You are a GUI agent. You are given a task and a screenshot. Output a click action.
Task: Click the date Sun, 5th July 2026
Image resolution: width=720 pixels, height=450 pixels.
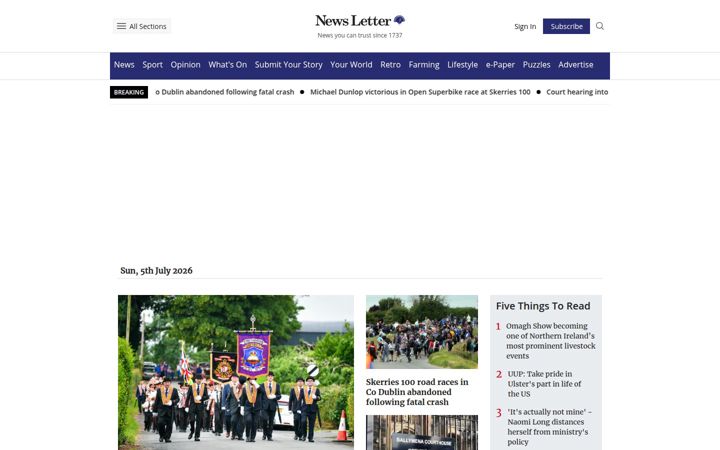click(x=156, y=270)
